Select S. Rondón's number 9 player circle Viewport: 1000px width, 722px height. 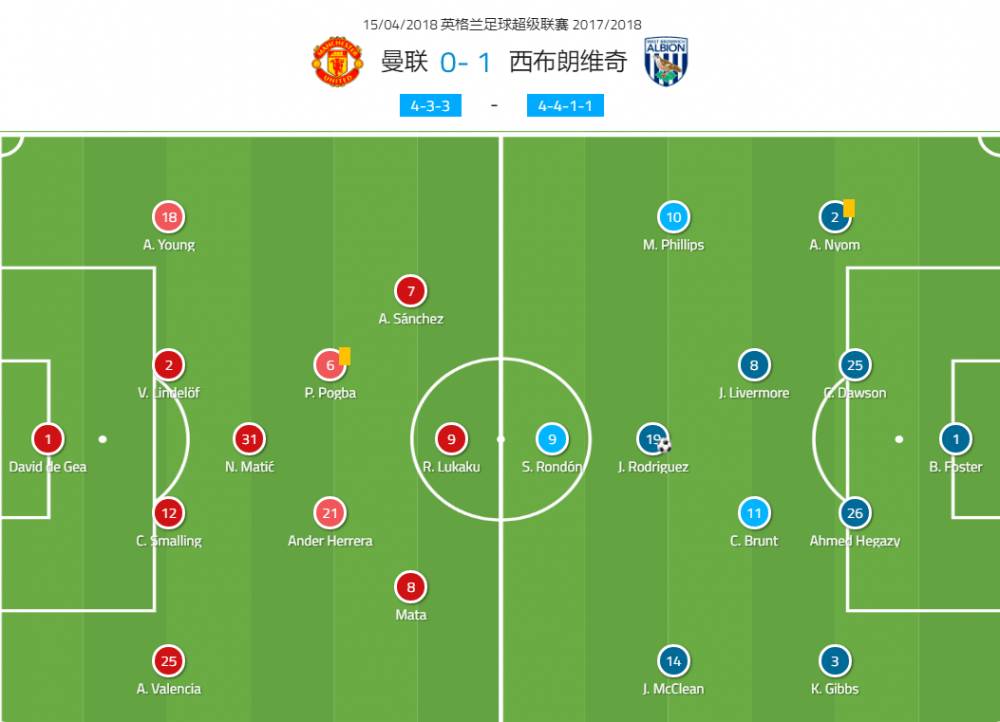tap(551, 439)
